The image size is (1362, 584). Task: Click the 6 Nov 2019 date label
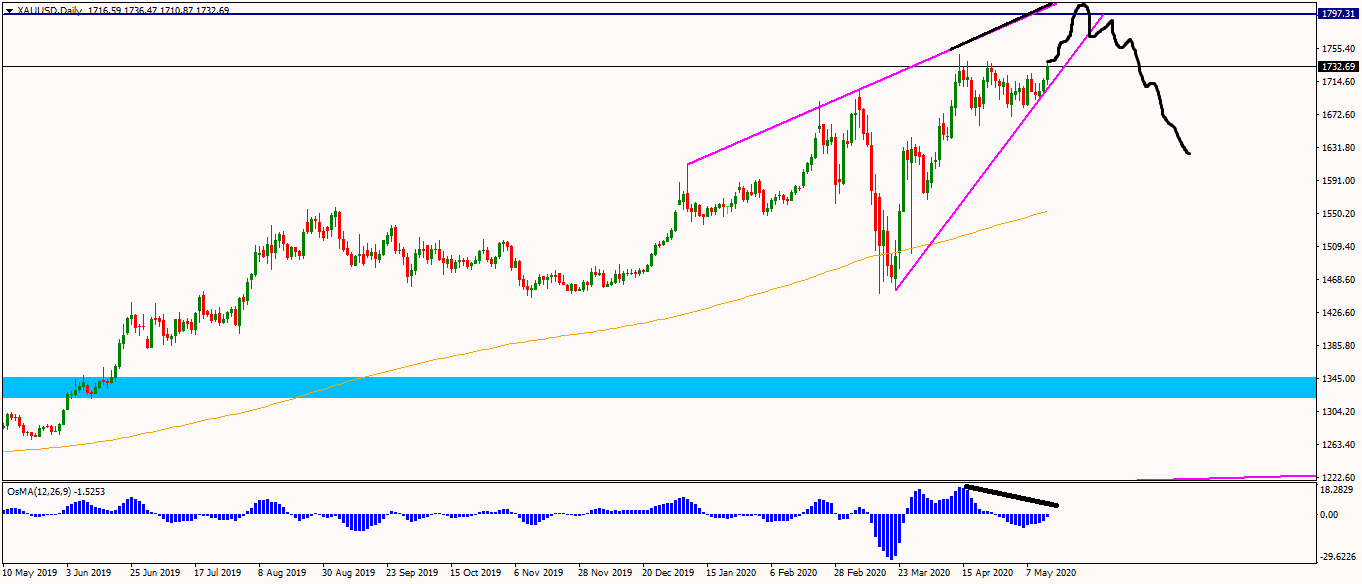click(538, 574)
